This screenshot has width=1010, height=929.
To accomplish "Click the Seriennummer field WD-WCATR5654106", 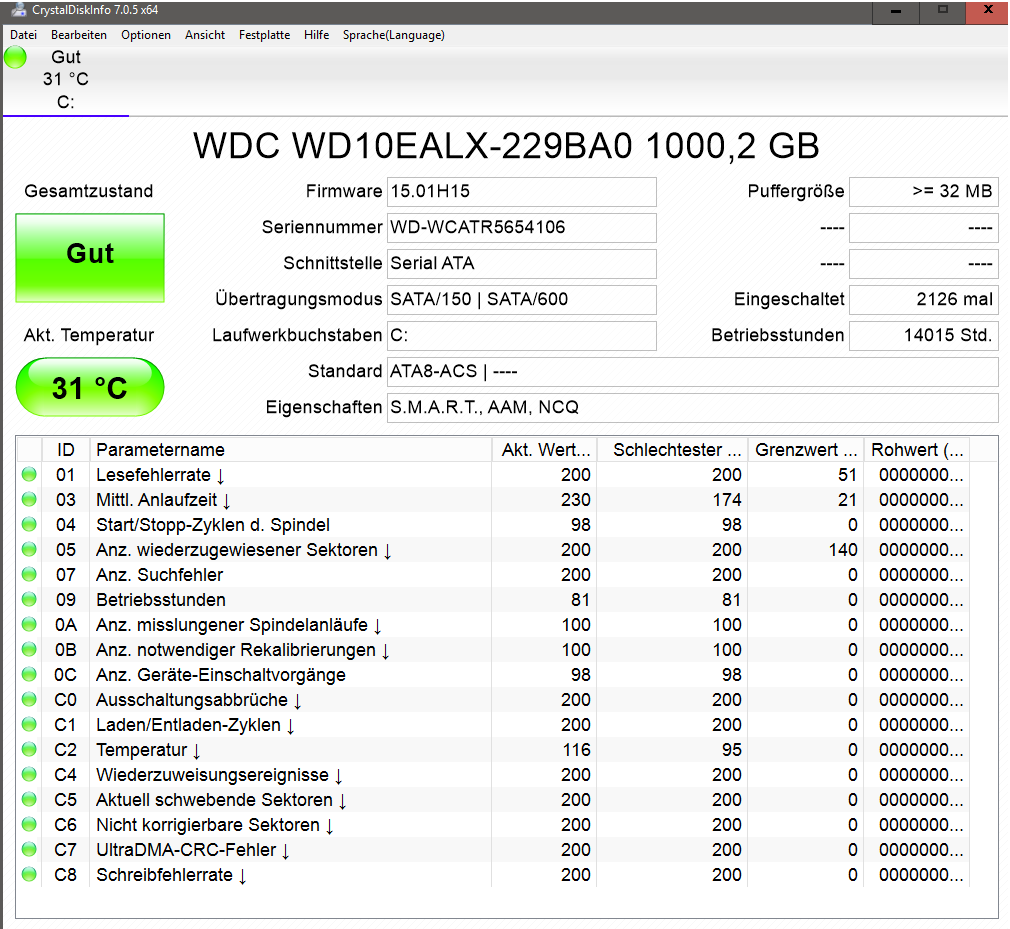I will [x=521, y=227].
